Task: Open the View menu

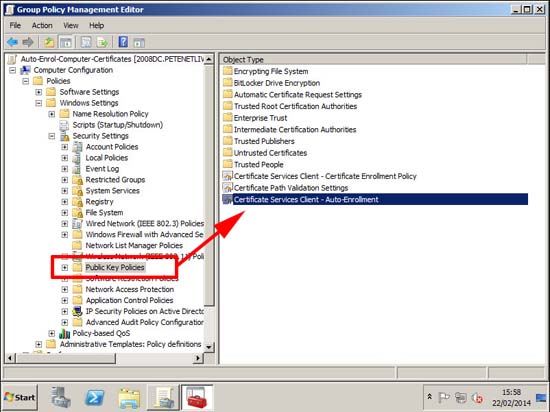Action: tap(71, 26)
